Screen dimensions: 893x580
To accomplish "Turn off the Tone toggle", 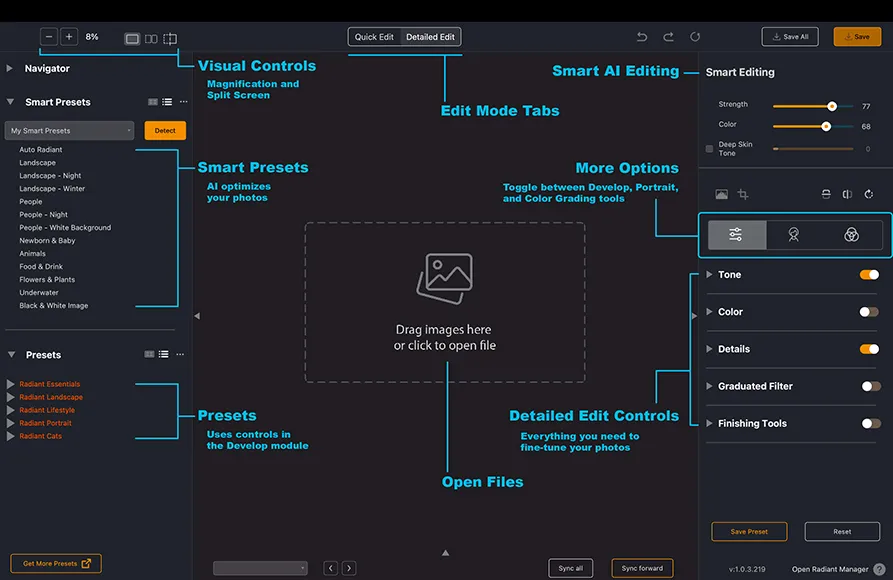I will click(x=870, y=275).
